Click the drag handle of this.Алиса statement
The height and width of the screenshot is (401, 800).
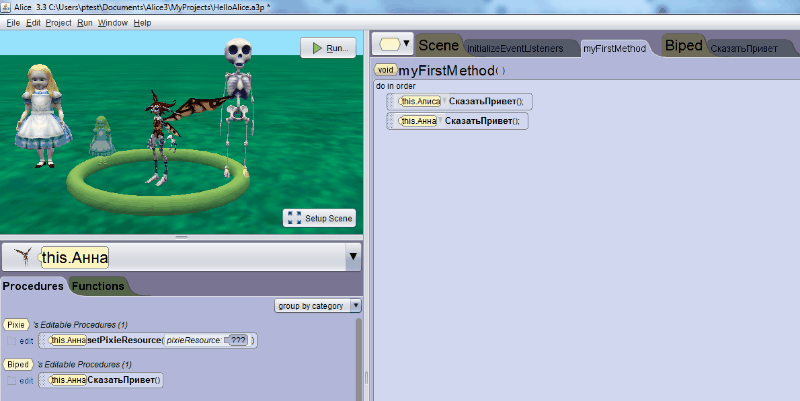click(x=391, y=102)
